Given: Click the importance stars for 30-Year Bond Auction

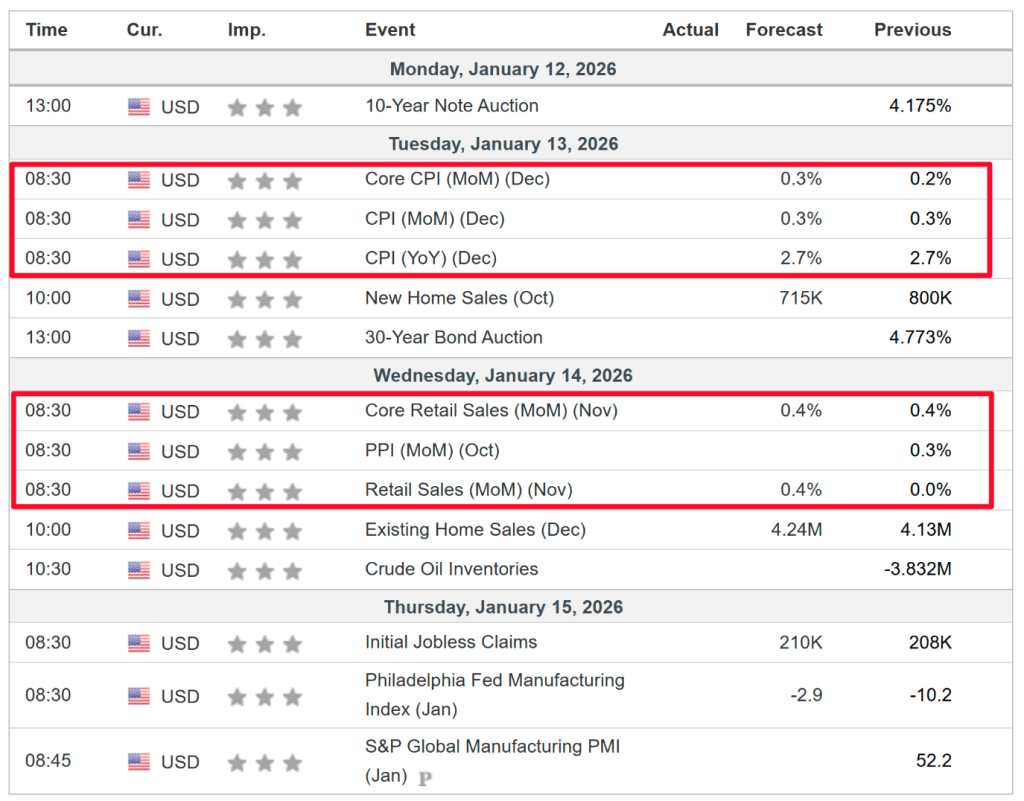Looking at the screenshot, I should click(264, 339).
